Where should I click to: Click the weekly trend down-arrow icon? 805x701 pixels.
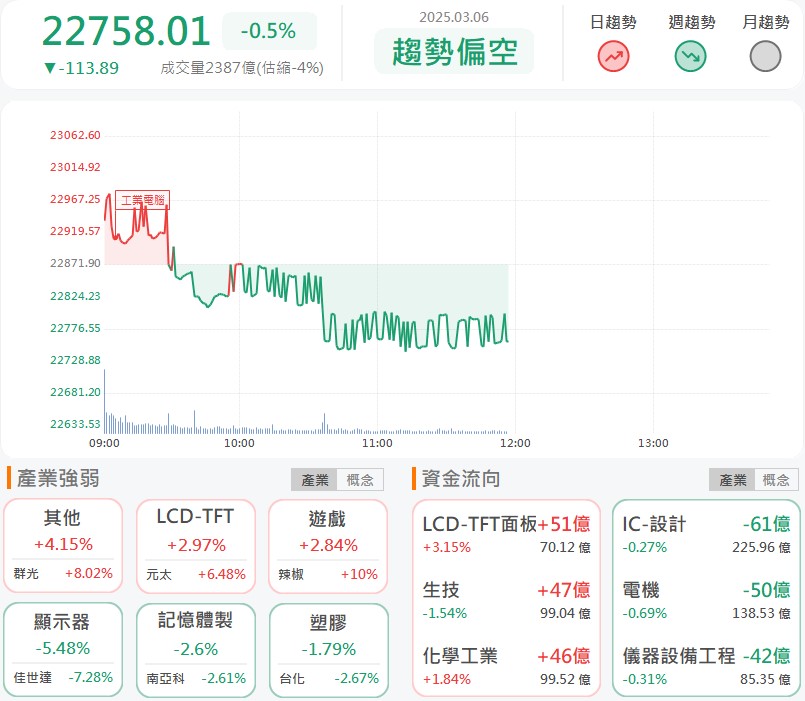[691, 56]
